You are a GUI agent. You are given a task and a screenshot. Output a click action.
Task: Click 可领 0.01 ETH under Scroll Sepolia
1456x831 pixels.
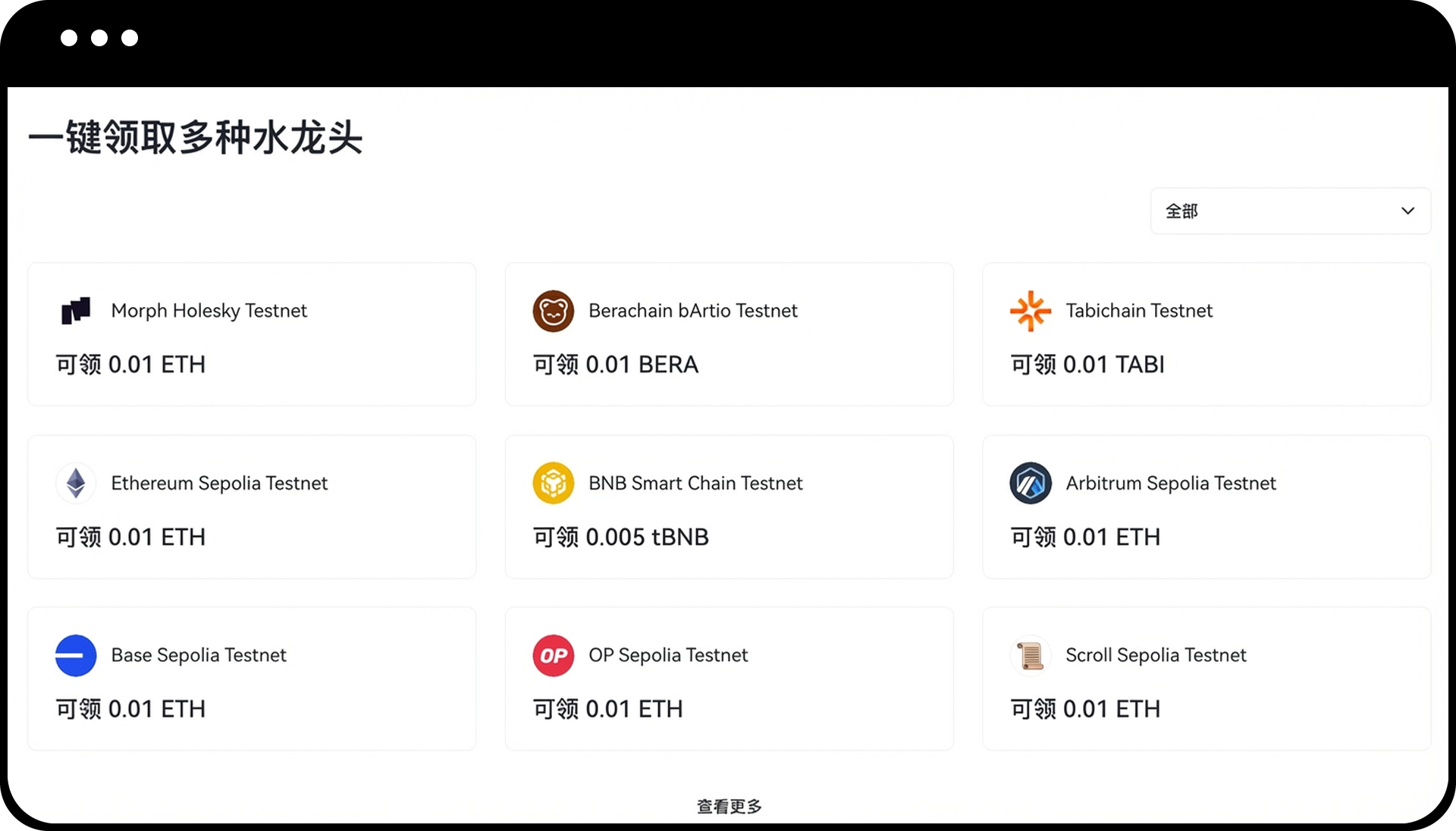click(x=1084, y=709)
